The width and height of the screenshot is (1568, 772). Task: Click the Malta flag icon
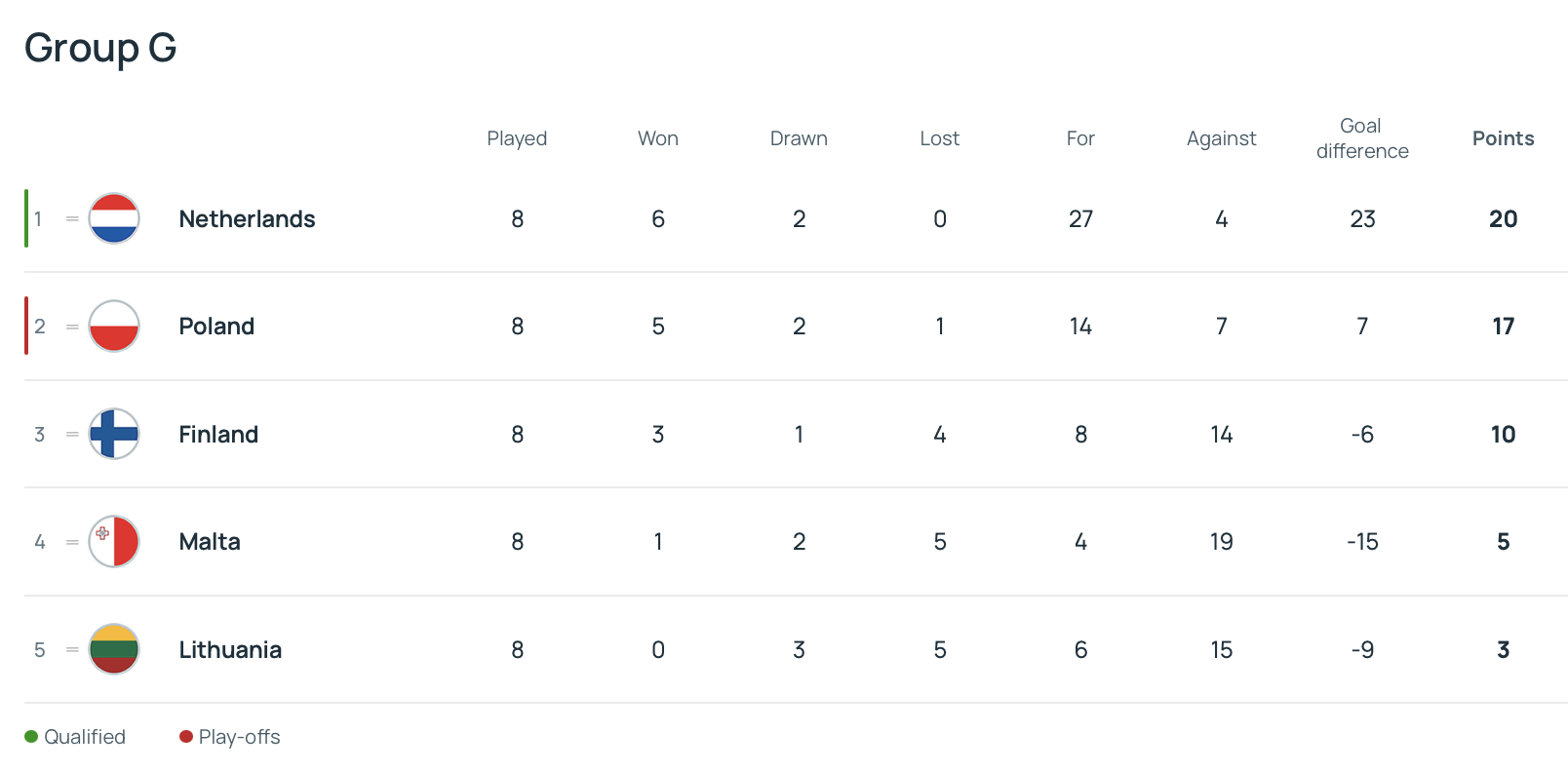coord(114,541)
